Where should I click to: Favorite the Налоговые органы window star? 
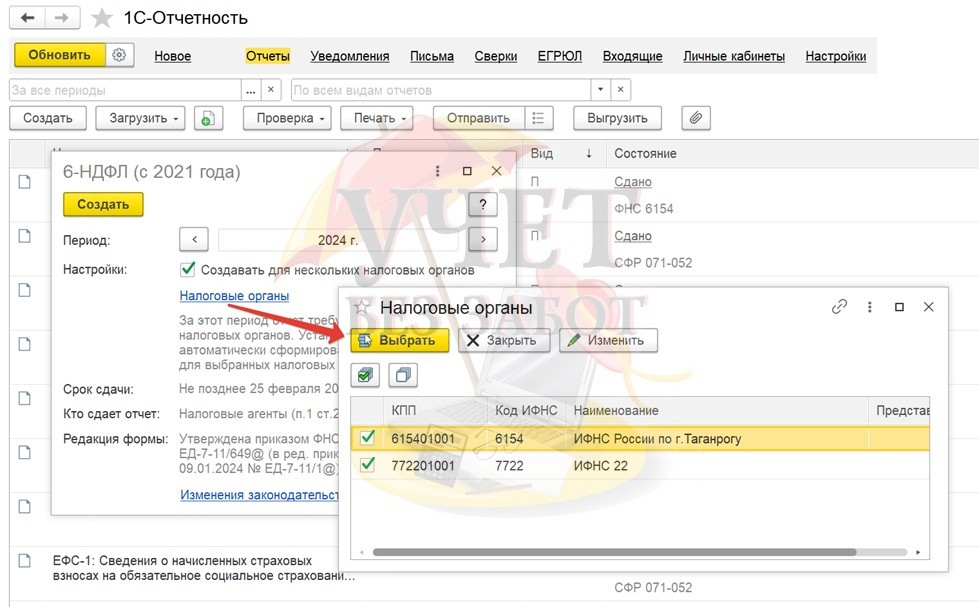coord(362,307)
